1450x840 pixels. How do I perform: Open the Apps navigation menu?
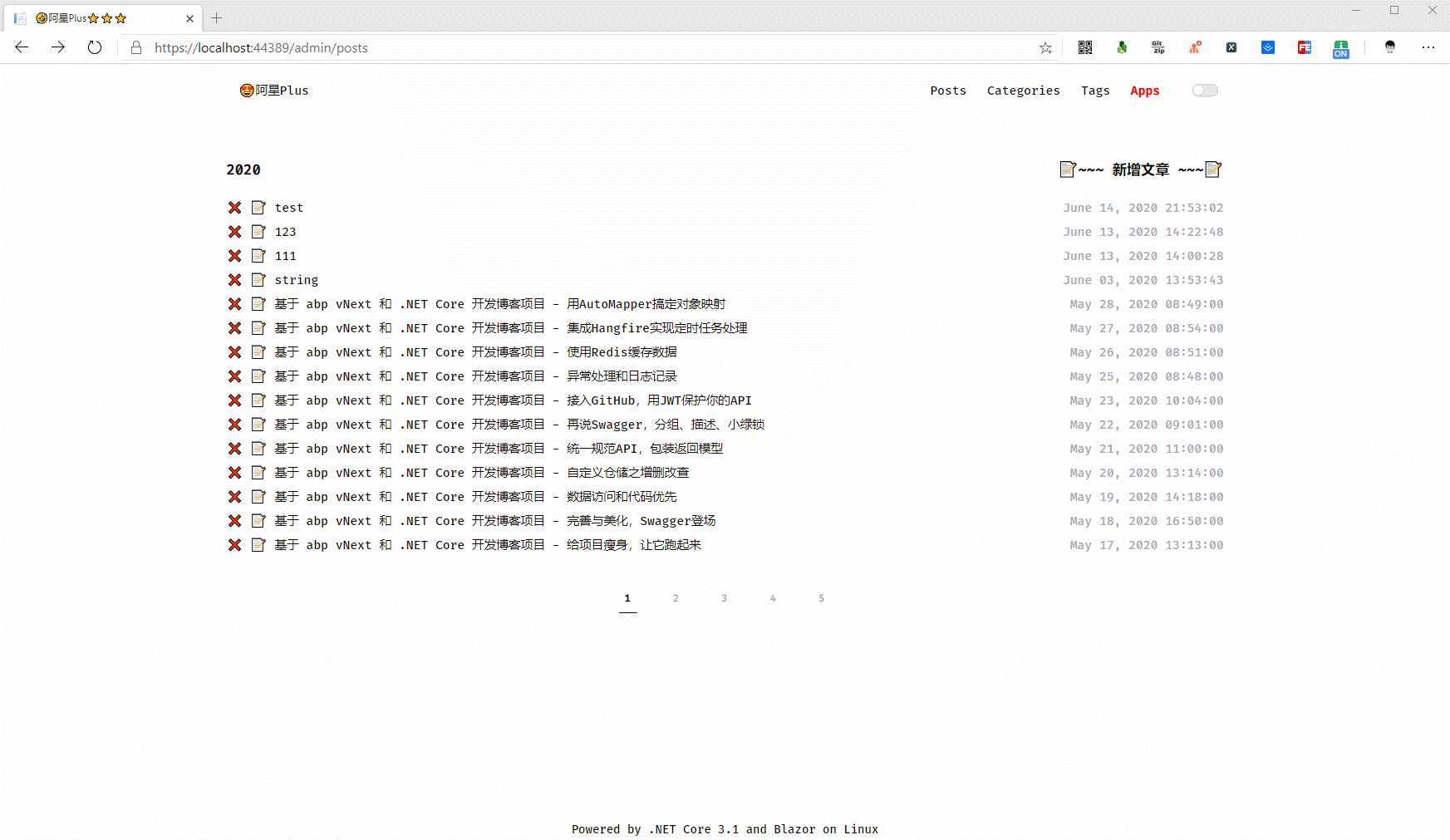tap(1144, 91)
